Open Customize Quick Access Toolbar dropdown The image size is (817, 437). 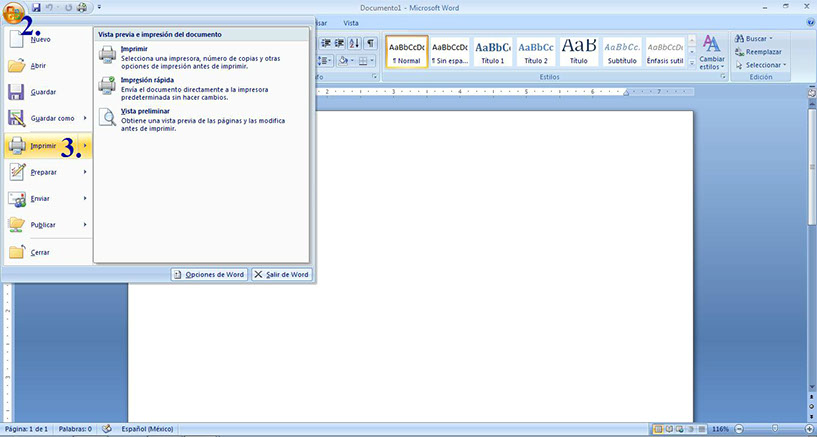click(100, 7)
